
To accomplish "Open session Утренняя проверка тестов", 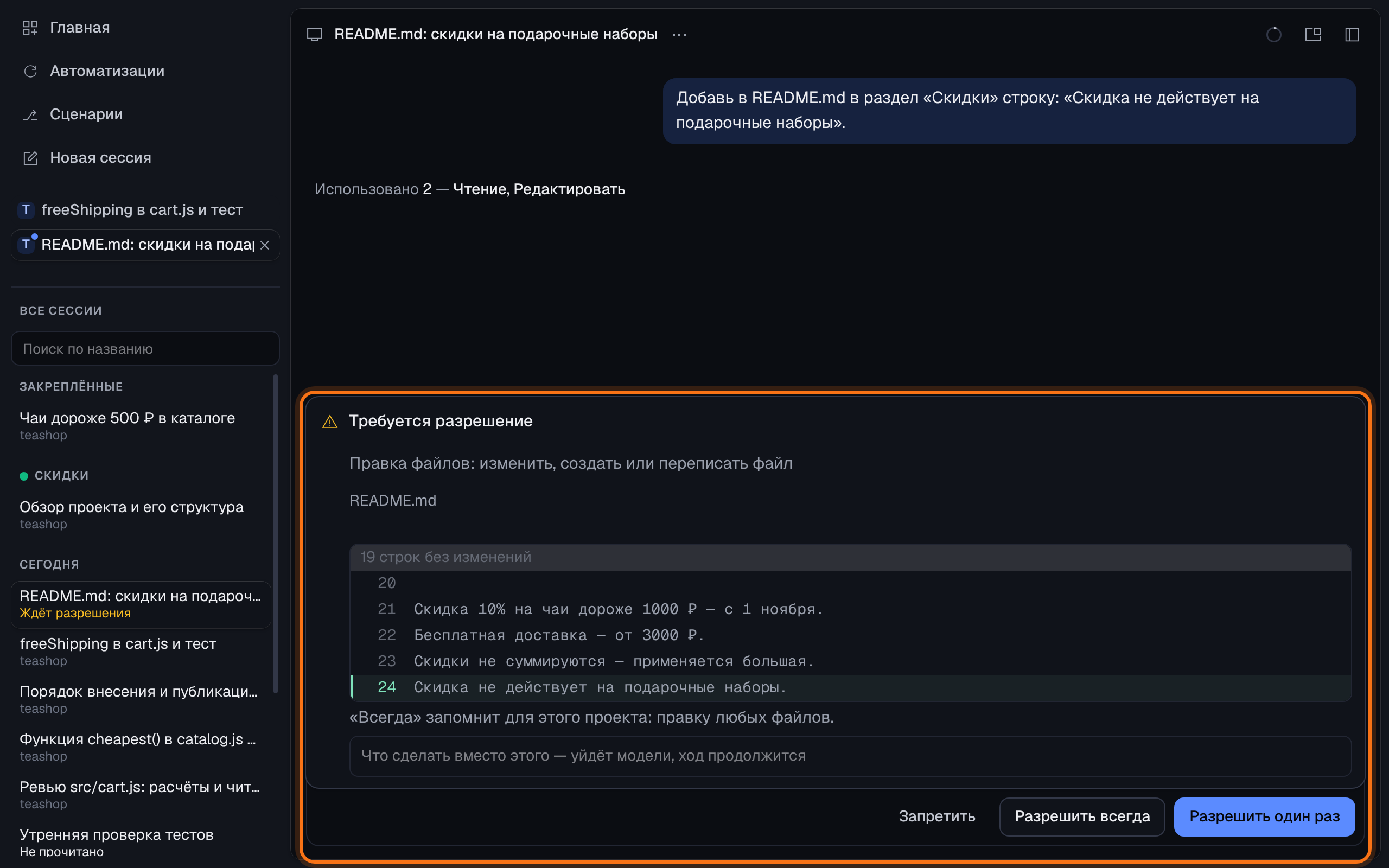I will point(141,842).
